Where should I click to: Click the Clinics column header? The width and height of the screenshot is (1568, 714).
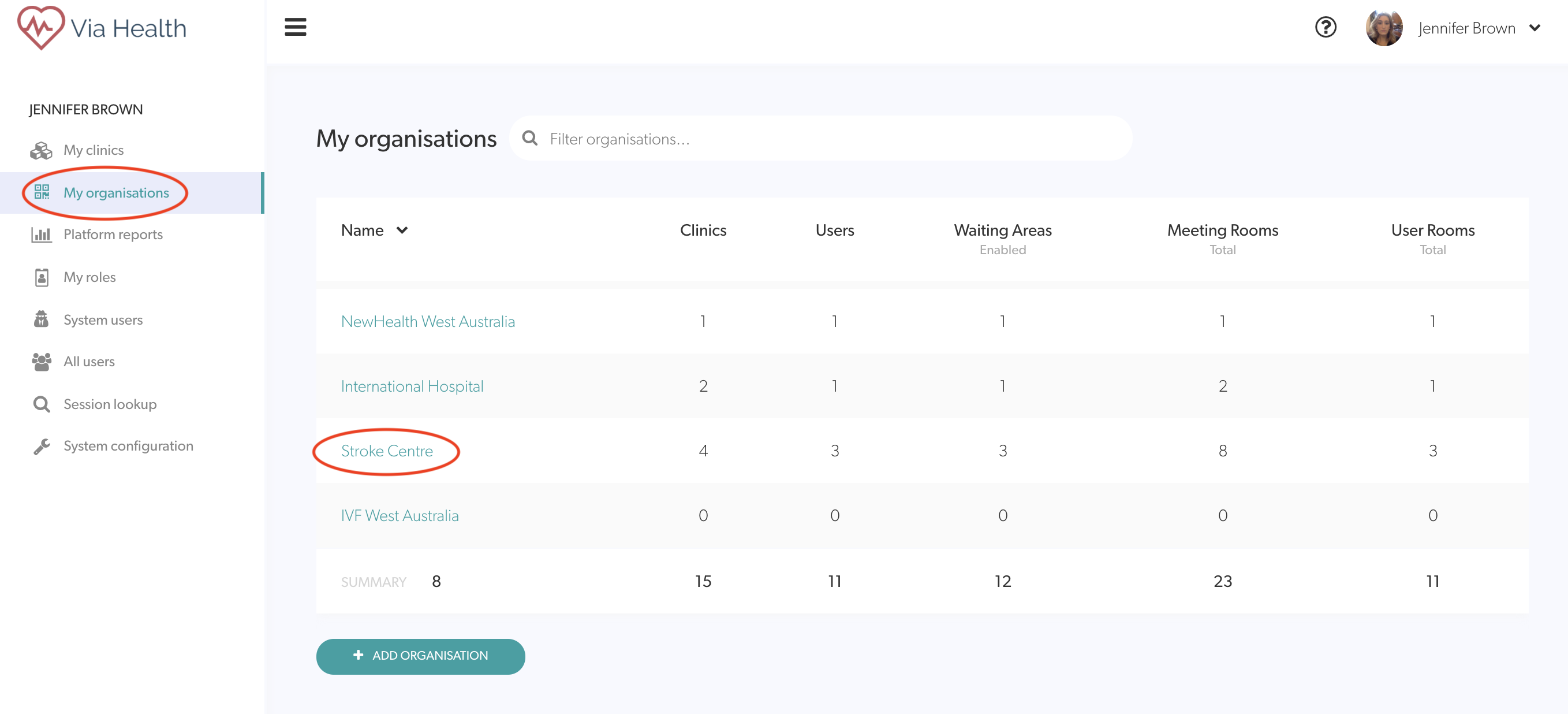pyautogui.click(x=703, y=230)
